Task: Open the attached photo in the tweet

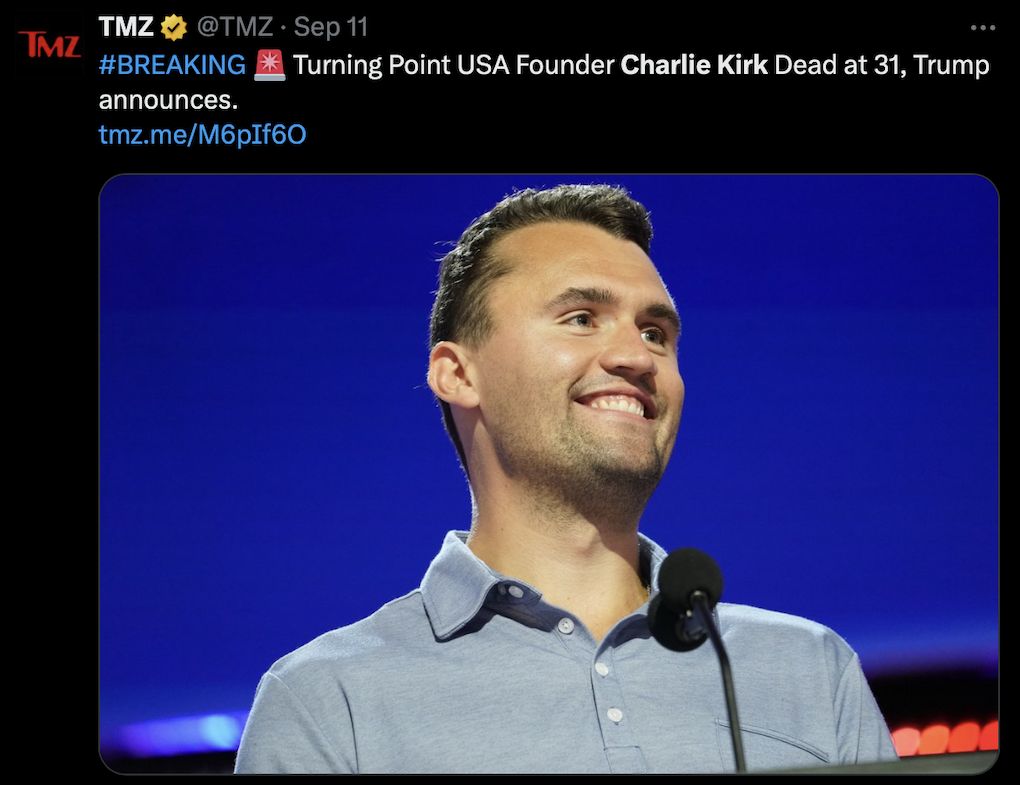Action: point(548,474)
